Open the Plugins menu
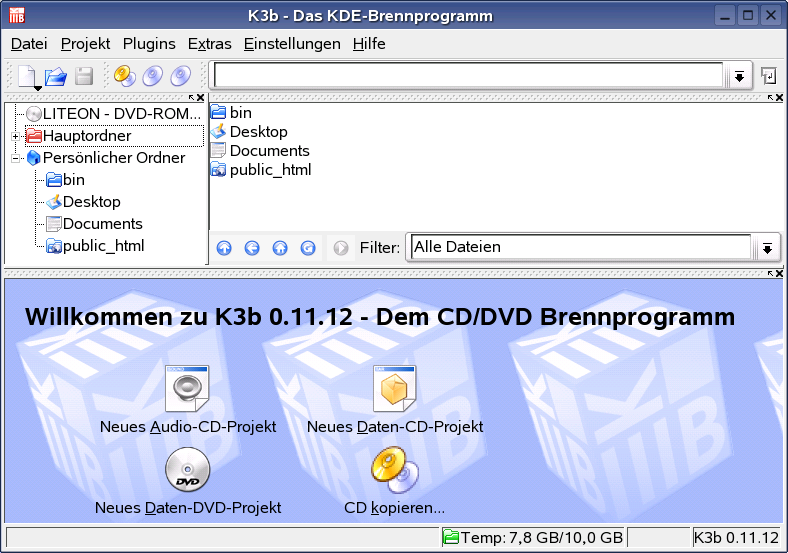This screenshot has height=553, width=788. pos(149,44)
